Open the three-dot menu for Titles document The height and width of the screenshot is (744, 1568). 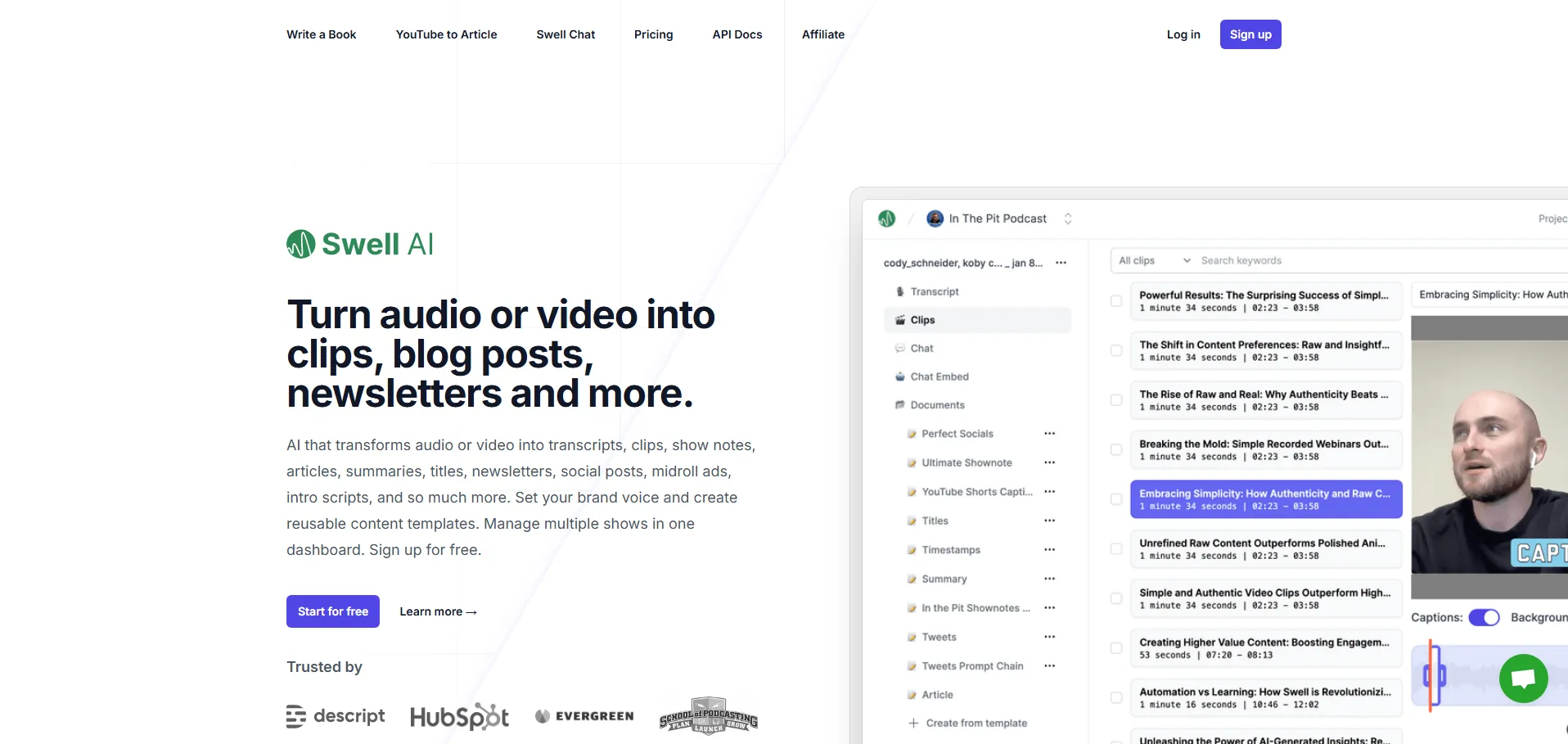[x=1049, y=521]
